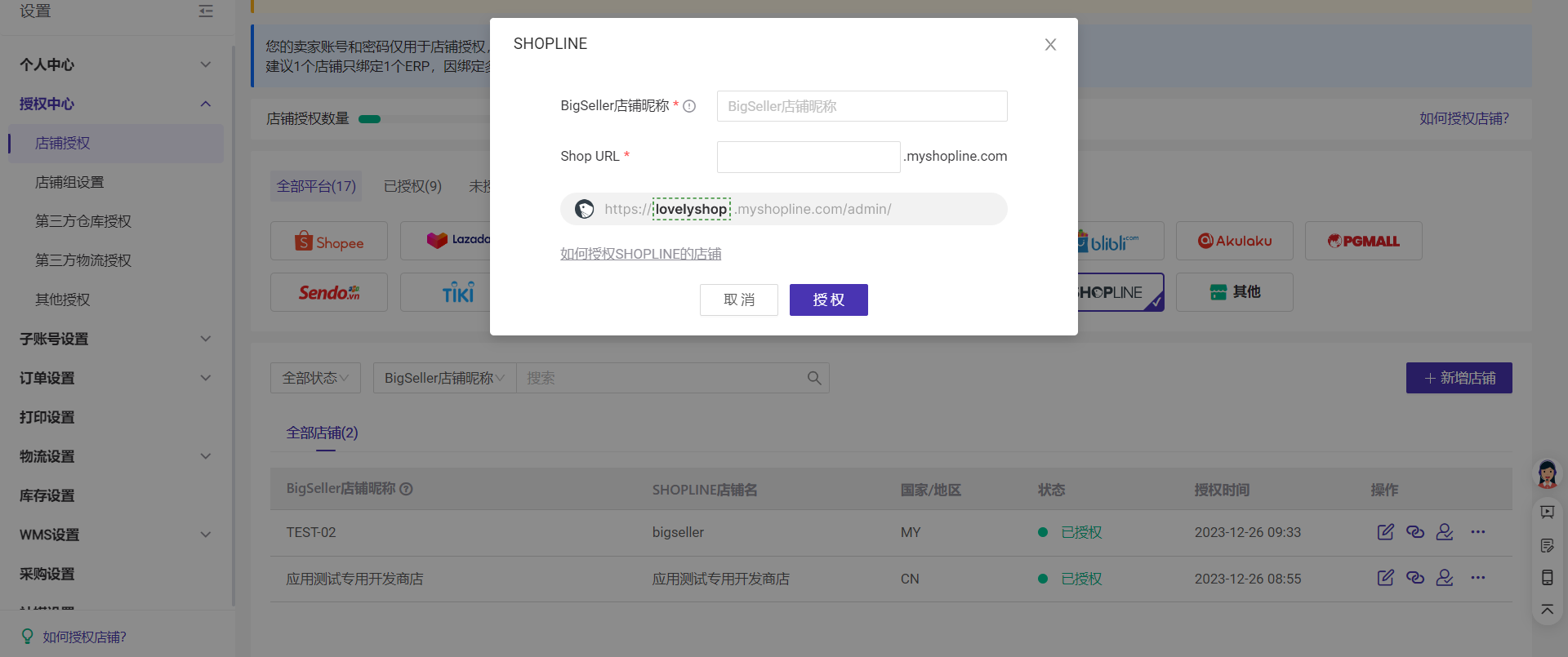Viewport: 1568px width, 657px height.
Task: Collapse the sidebar menu icon
Action: pyautogui.click(x=206, y=11)
